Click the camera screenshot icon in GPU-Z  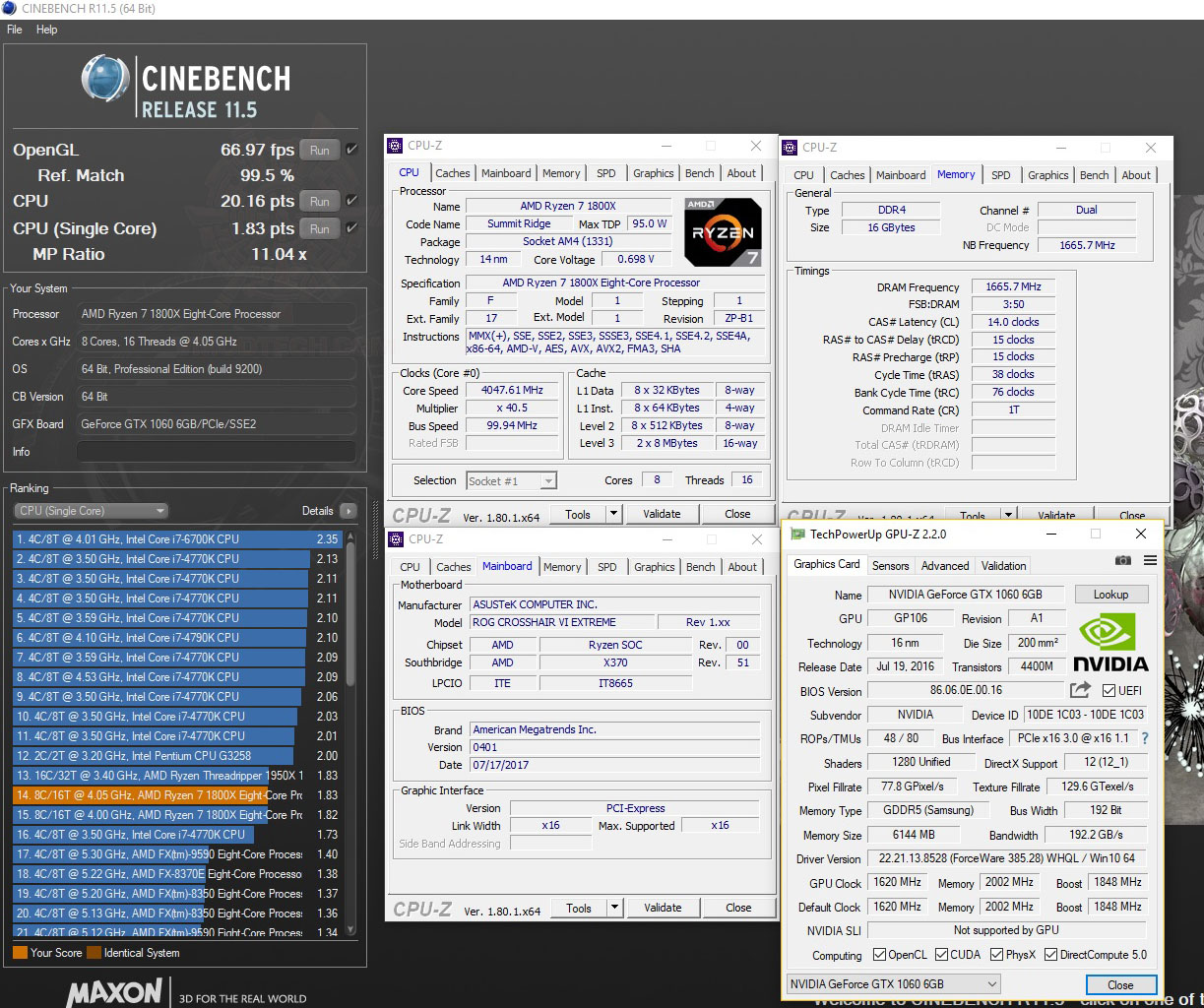[x=1122, y=560]
